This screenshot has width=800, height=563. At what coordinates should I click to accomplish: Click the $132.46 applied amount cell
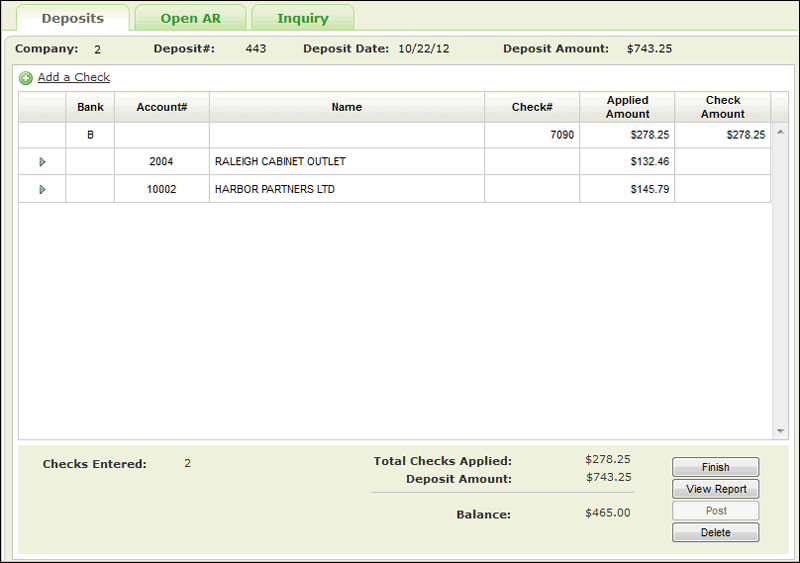pyautogui.click(x=628, y=161)
